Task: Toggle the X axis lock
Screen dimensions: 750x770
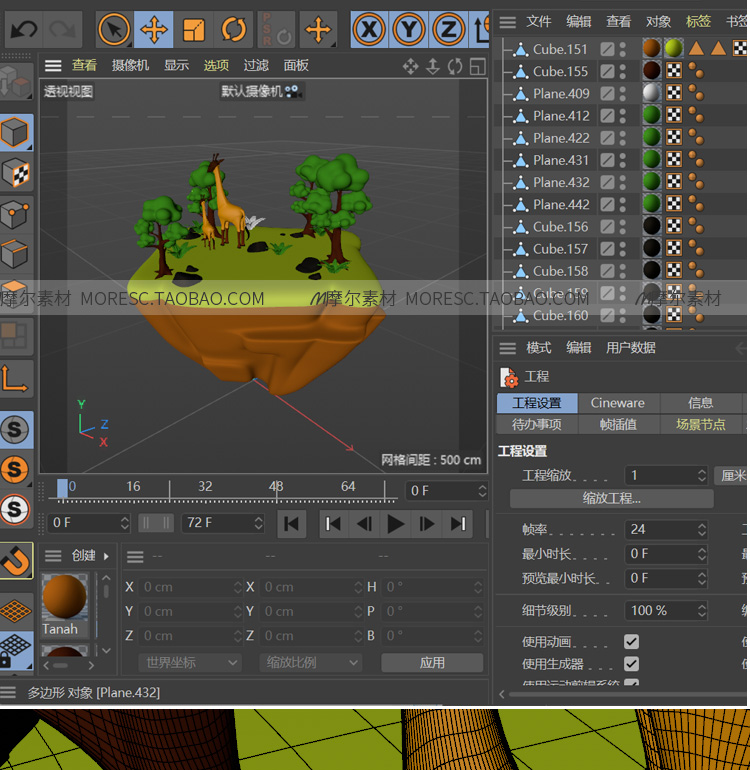Action: click(x=370, y=30)
